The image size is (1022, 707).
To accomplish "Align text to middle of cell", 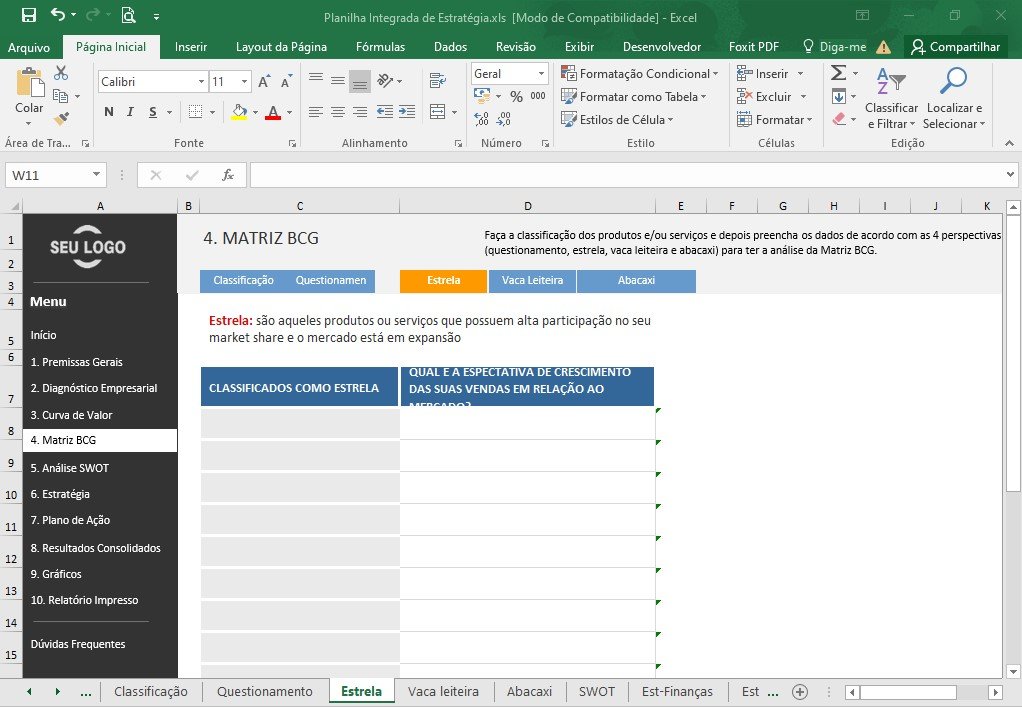I will pos(338,80).
